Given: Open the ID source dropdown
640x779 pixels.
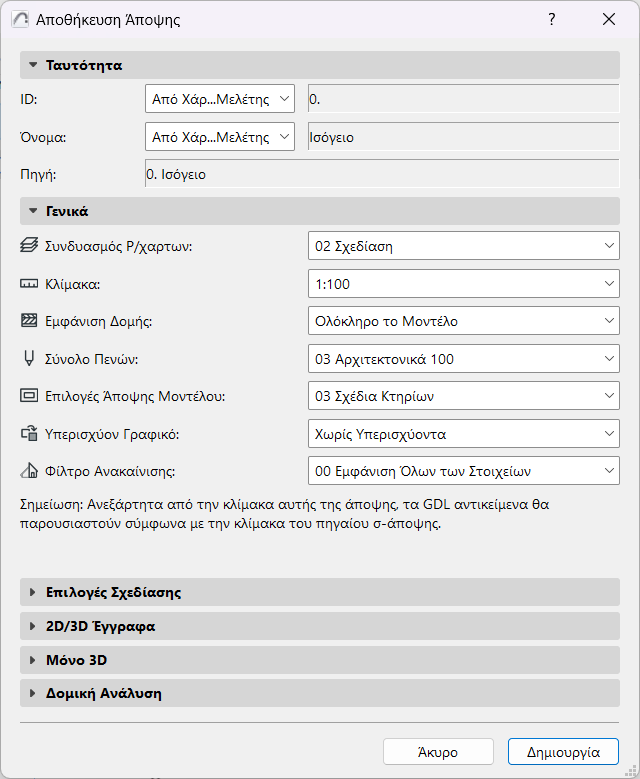Looking at the screenshot, I should [220, 99].
